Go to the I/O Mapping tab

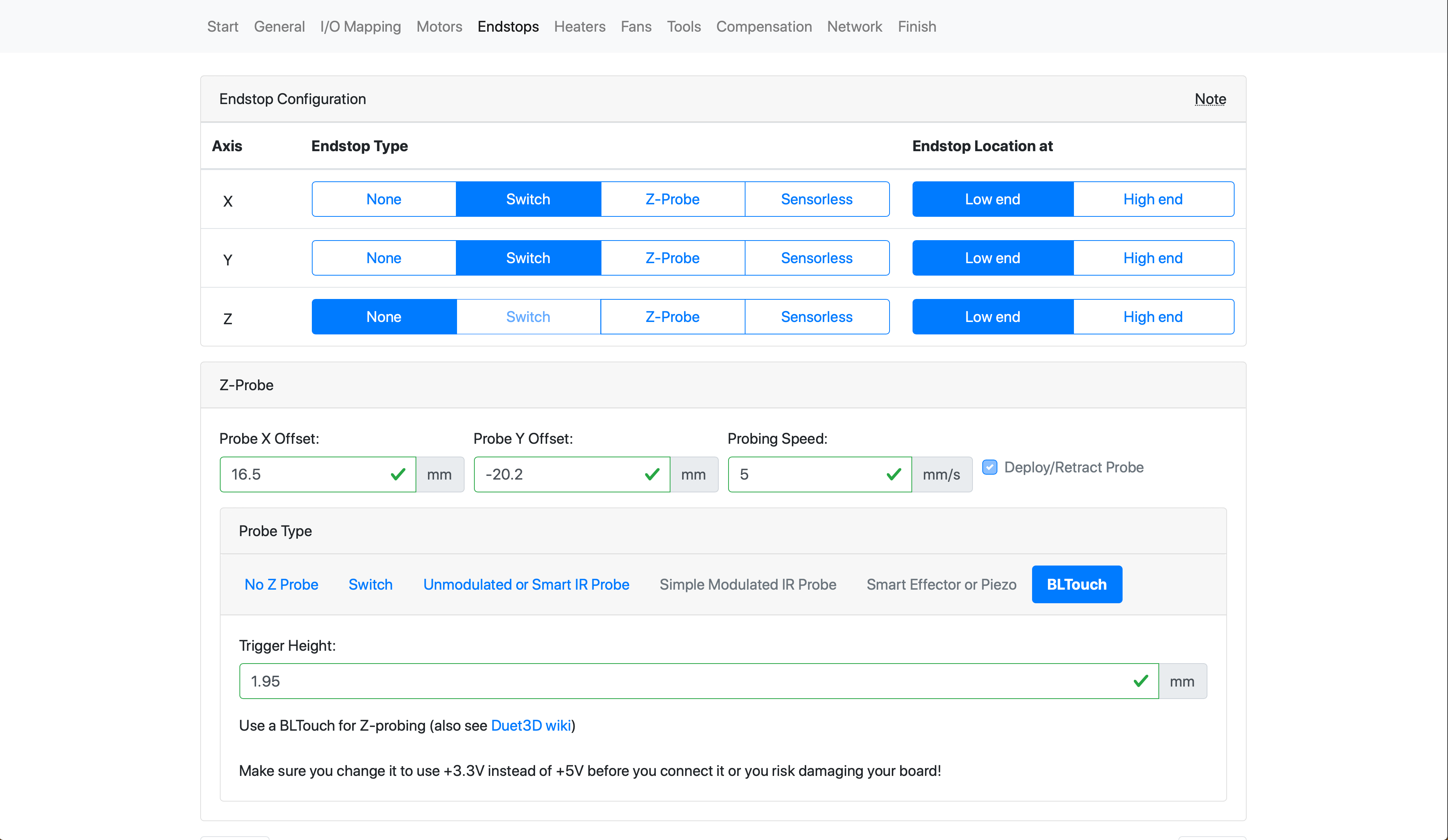[360, 26]
